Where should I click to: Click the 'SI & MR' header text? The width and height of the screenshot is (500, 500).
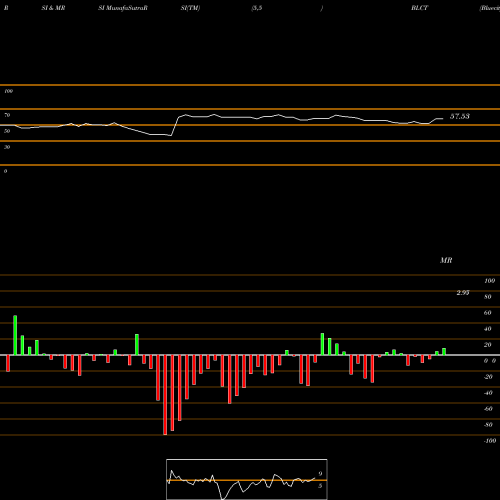click(x=53, y=8)
